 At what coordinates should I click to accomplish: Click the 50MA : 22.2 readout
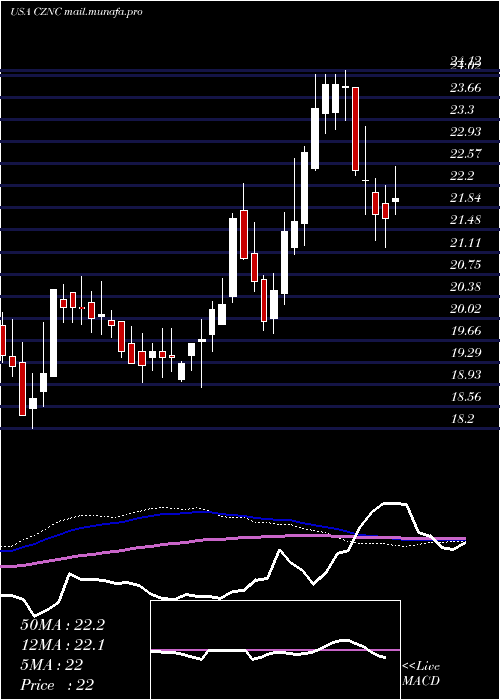click(62, 625)
